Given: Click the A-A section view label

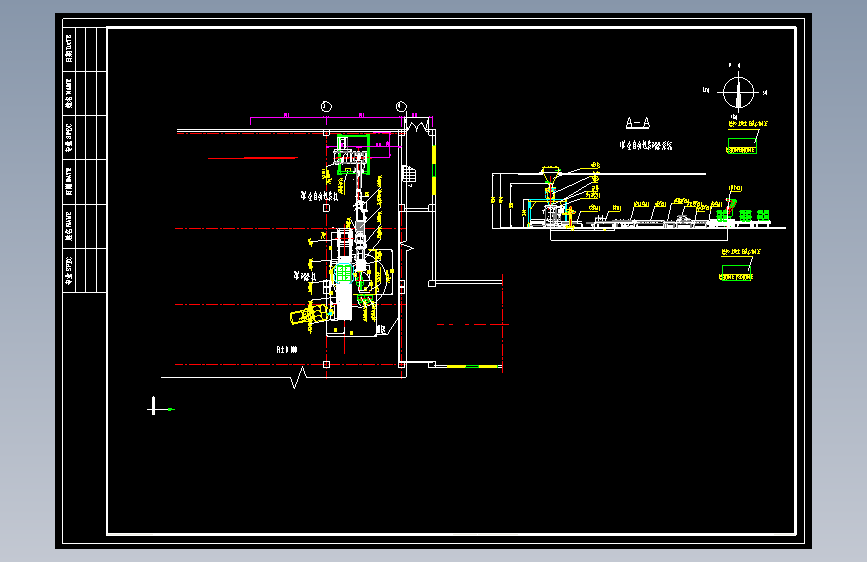Looking at the screenshot, I should (x=638, y=123).
